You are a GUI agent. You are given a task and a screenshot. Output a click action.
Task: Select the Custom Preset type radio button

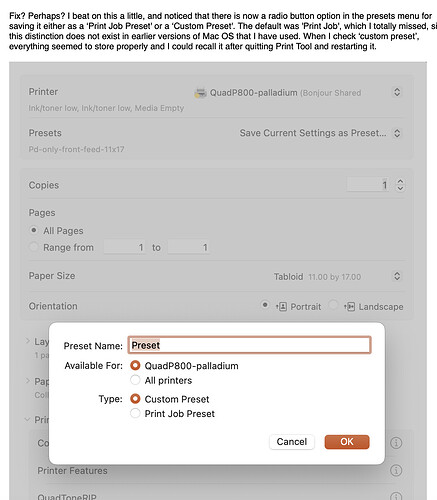tap(135, 399)
